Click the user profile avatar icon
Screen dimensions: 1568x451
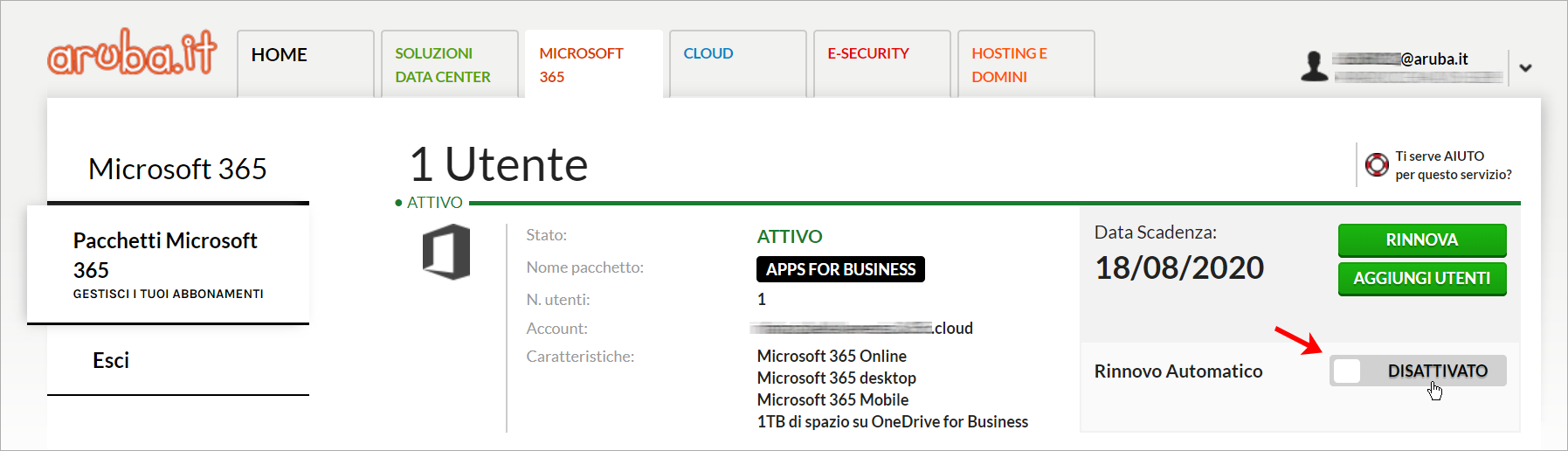[x=1314, y=66]
